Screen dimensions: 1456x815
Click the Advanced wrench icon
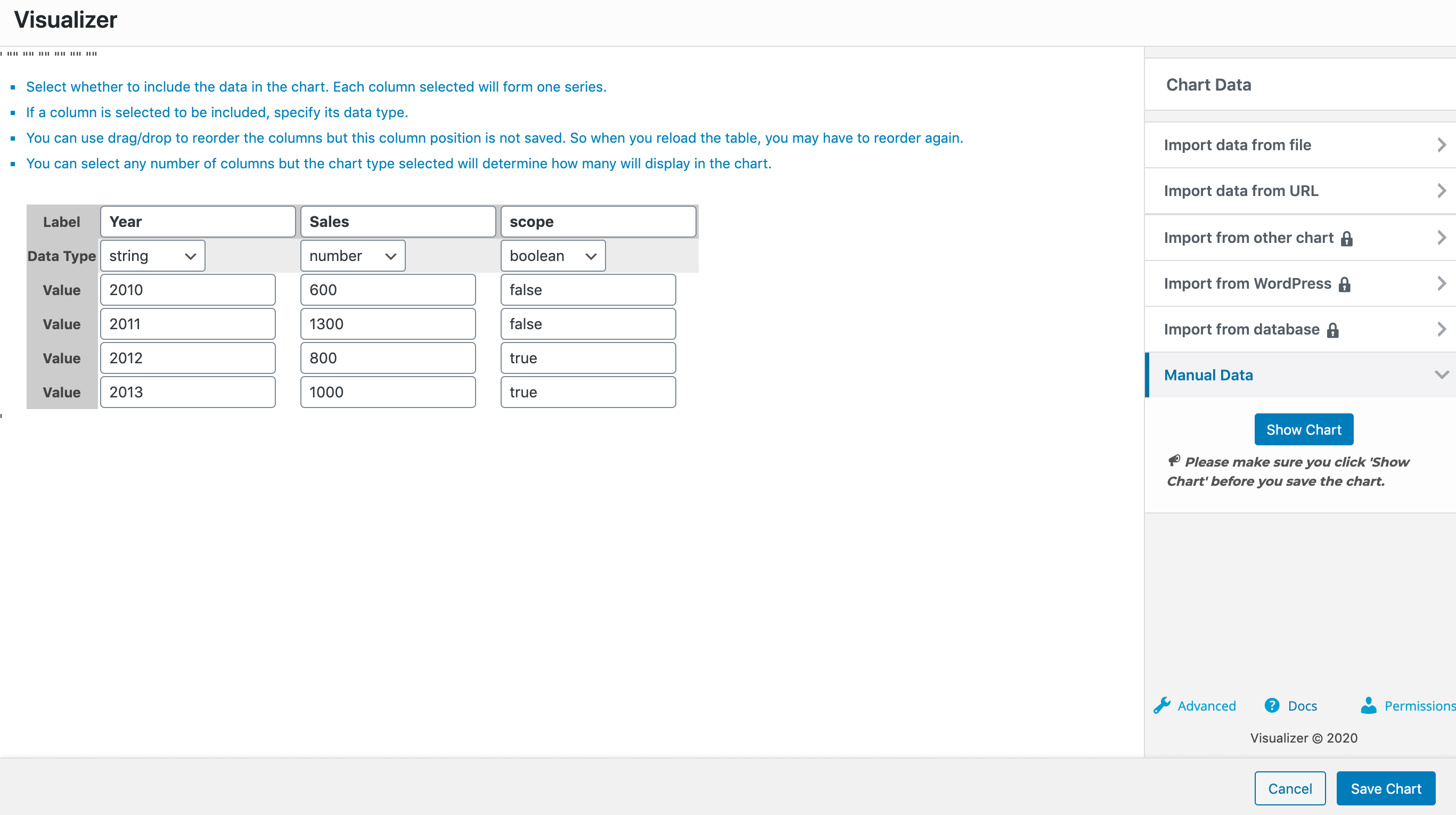[x=1161, y=705]
